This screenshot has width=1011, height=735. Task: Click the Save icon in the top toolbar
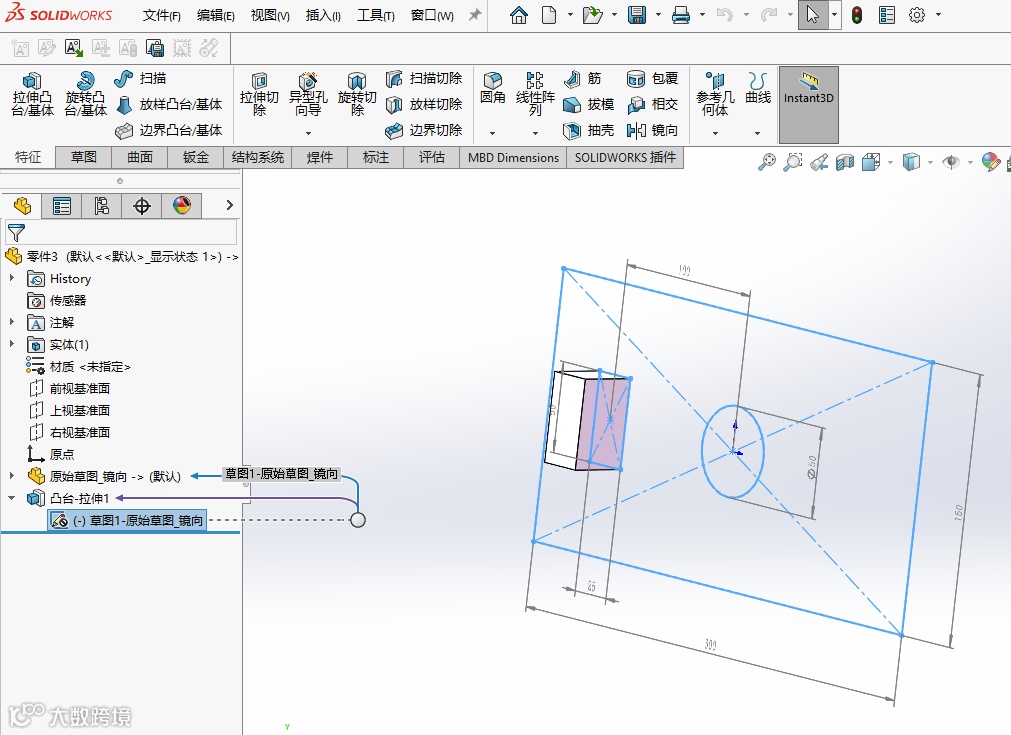coord(637,15)
